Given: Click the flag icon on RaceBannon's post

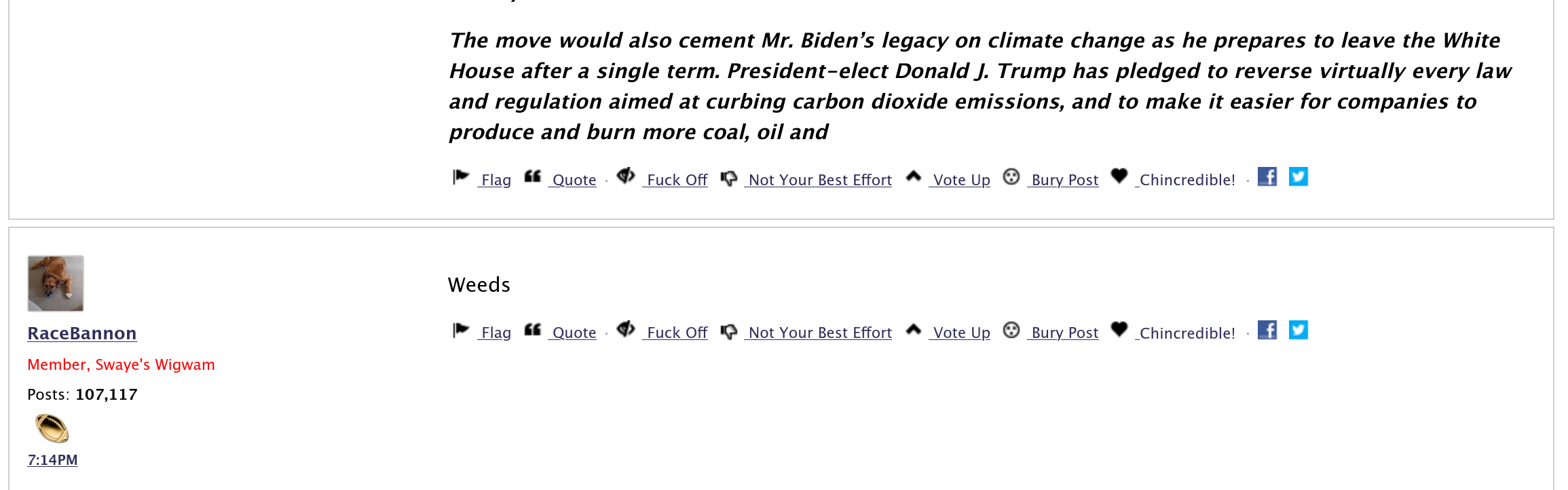Looking at the screenshot, I should pos(461,331).
